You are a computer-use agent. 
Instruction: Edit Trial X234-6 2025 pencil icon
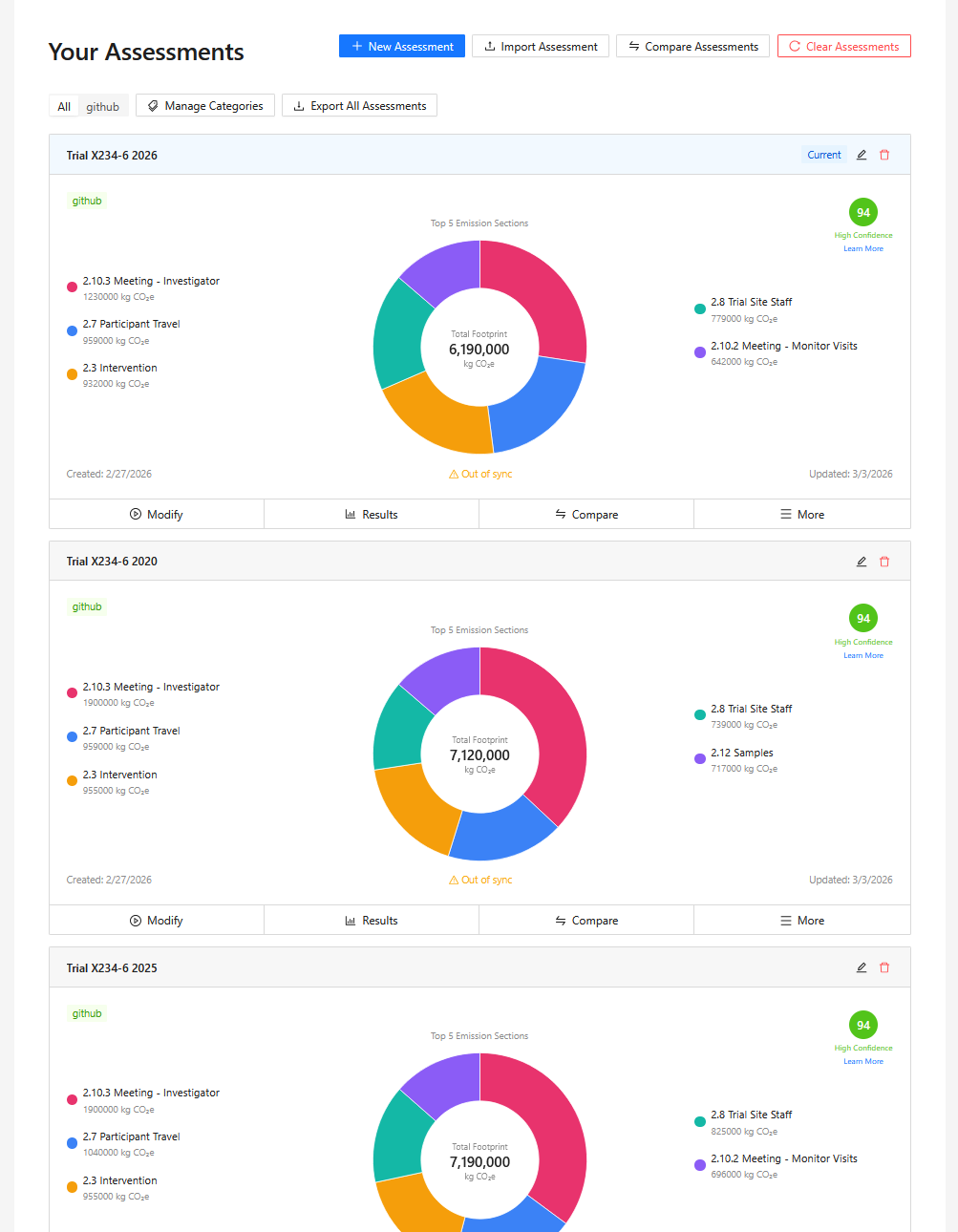coord(862,967)
